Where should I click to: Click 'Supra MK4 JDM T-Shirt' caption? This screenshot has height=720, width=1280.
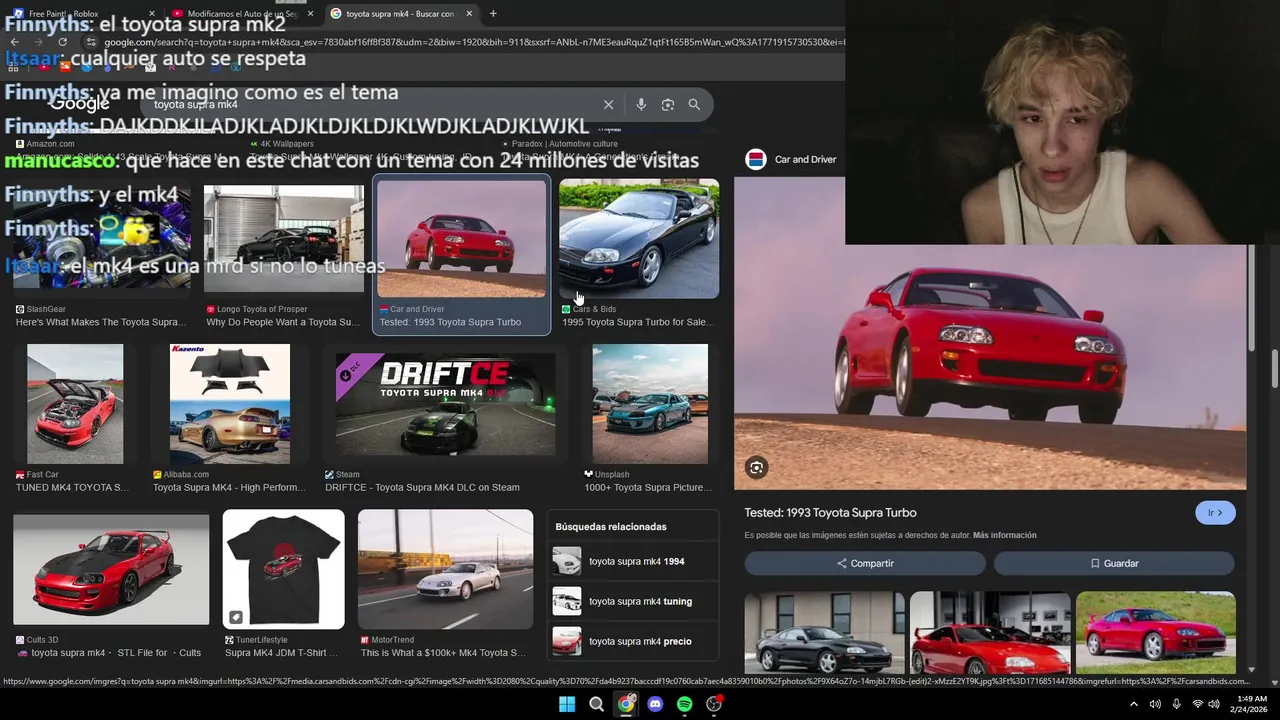tap(281, 653)
